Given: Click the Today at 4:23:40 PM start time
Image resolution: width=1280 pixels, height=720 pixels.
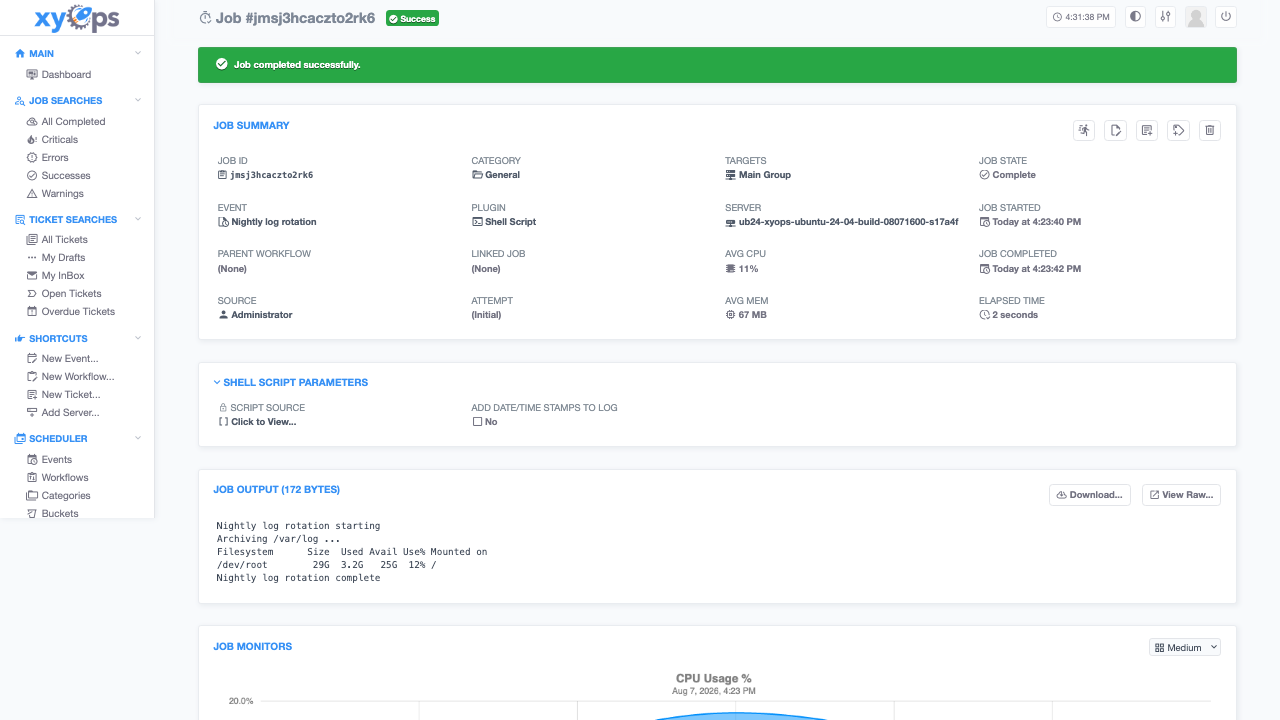Looking at the screenshot, I should click(1030, 222).
